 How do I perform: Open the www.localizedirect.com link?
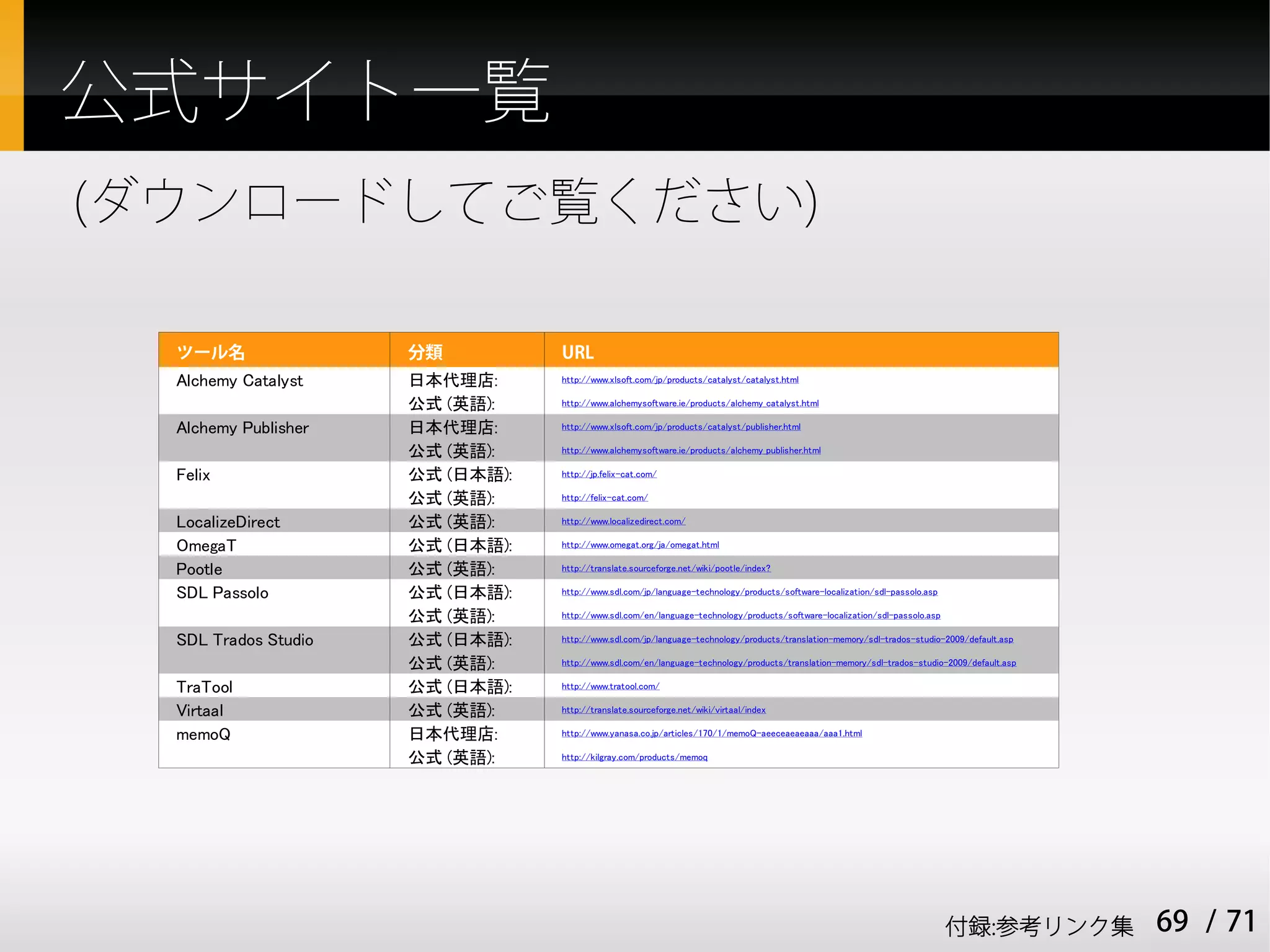(x=623, y=521)
